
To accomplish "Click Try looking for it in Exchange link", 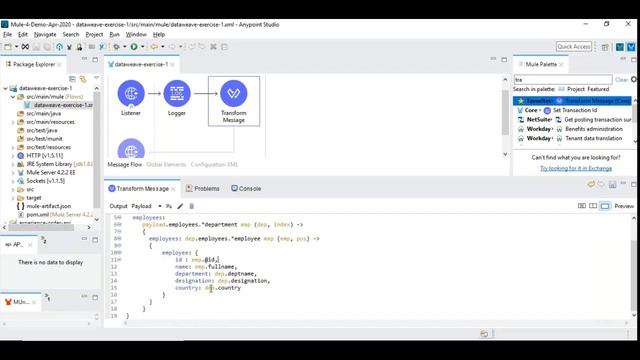I will point(576,168).
